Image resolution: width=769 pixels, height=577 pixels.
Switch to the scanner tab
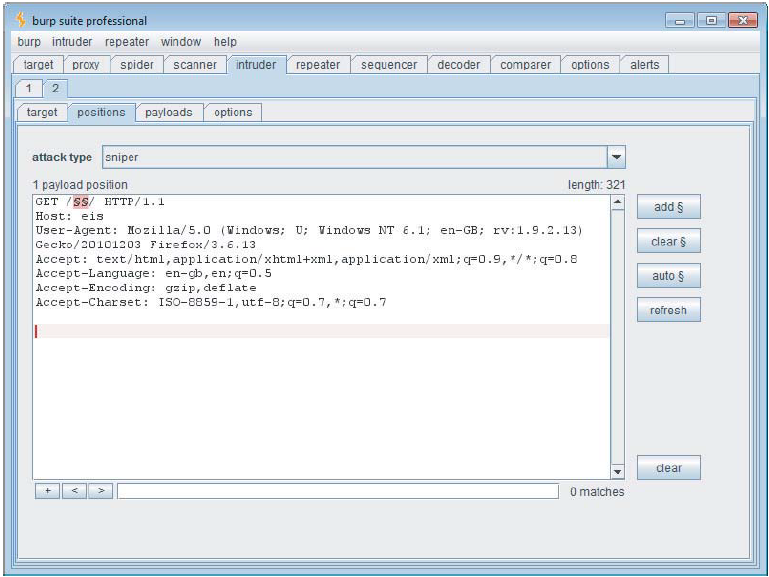tap(195, 65)
